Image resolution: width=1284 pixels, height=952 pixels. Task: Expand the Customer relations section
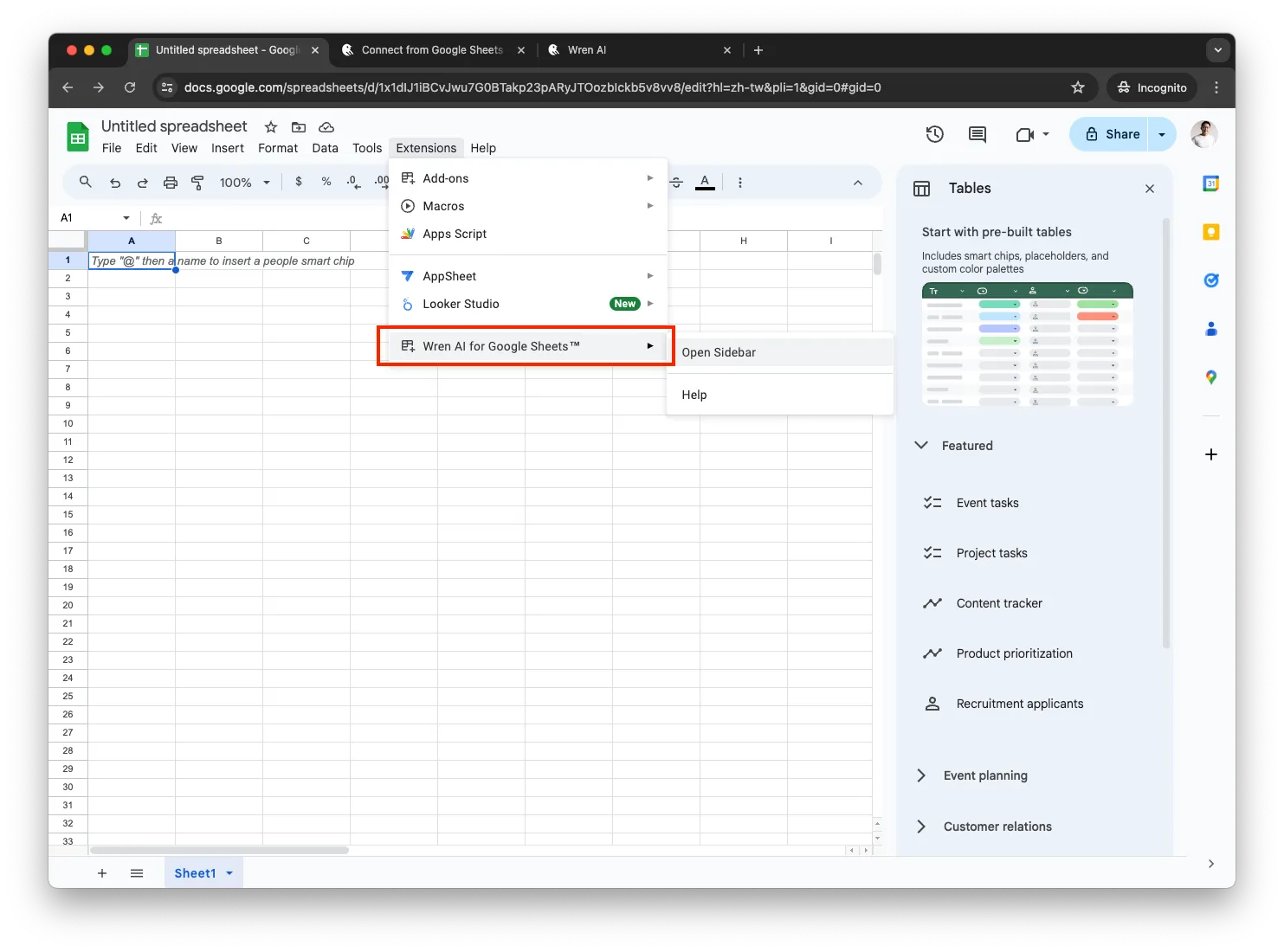[x=921, y=827]
